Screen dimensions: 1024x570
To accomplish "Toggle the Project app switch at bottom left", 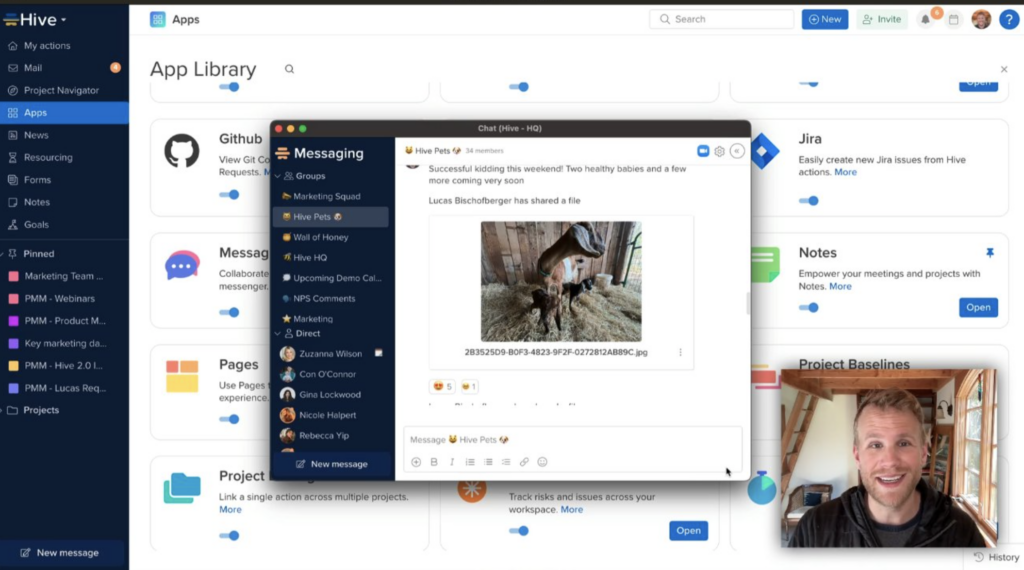I will click(x=229, y=535).
